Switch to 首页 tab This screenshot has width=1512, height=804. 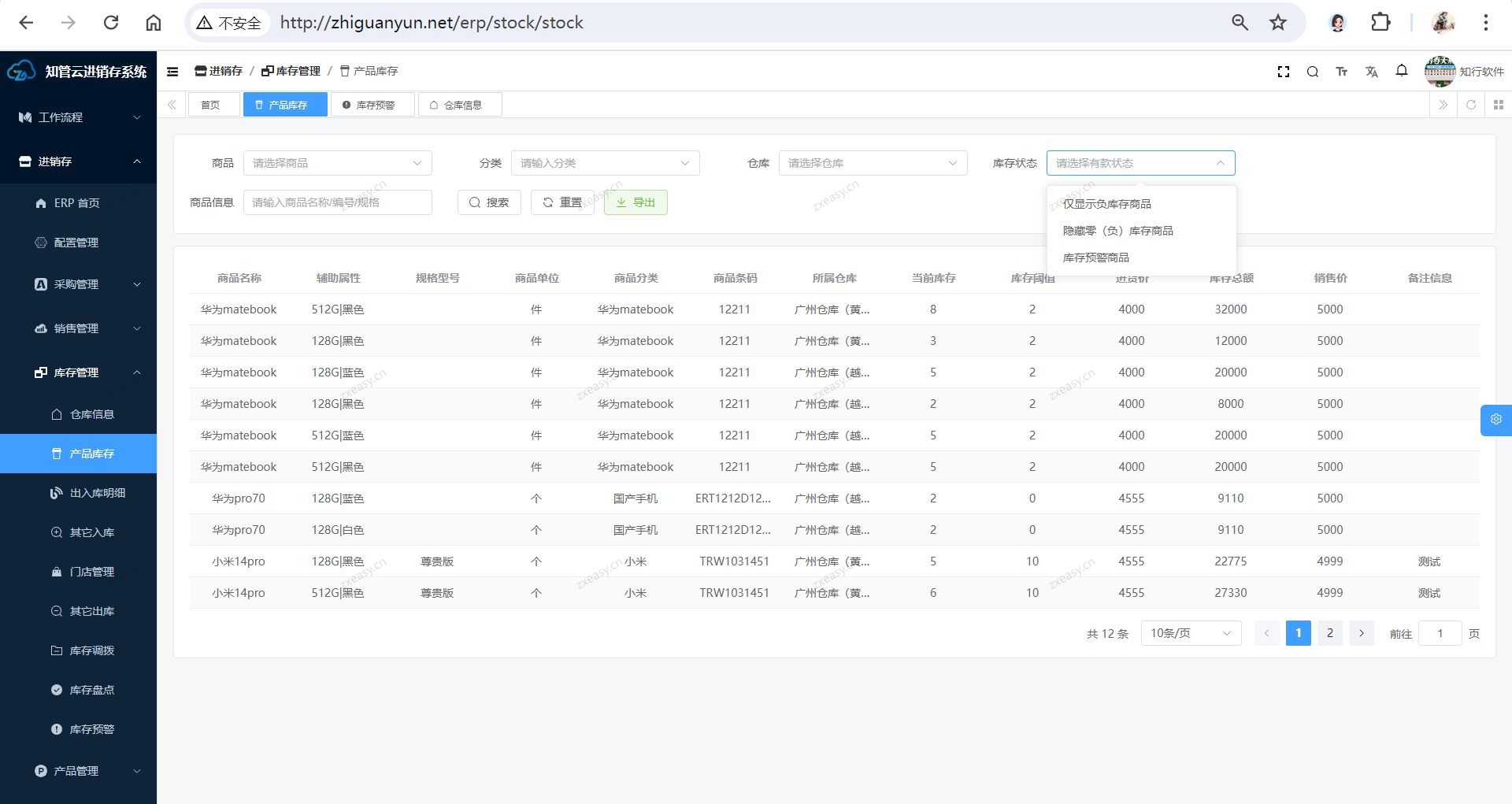213,105
